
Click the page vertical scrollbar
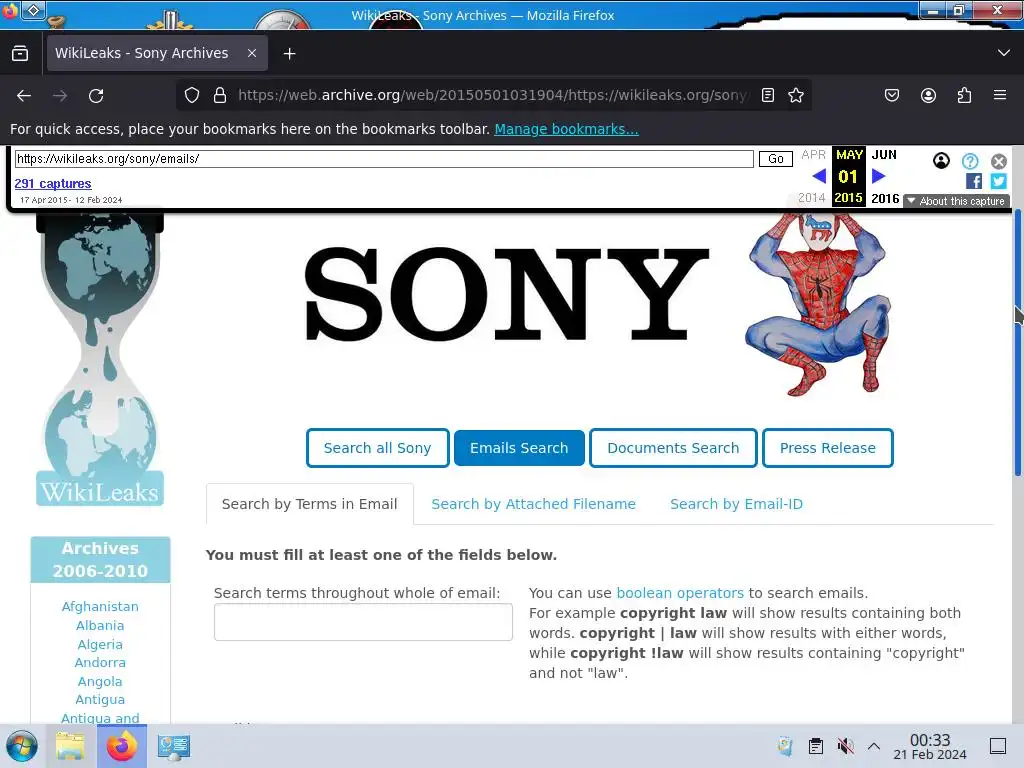coord(1017,342)
